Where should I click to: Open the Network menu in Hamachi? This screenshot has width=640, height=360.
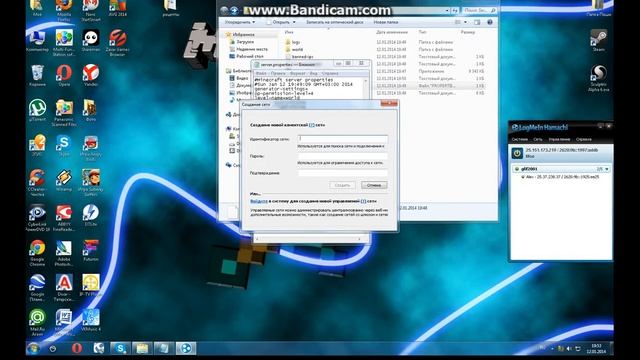click(538, 140)
